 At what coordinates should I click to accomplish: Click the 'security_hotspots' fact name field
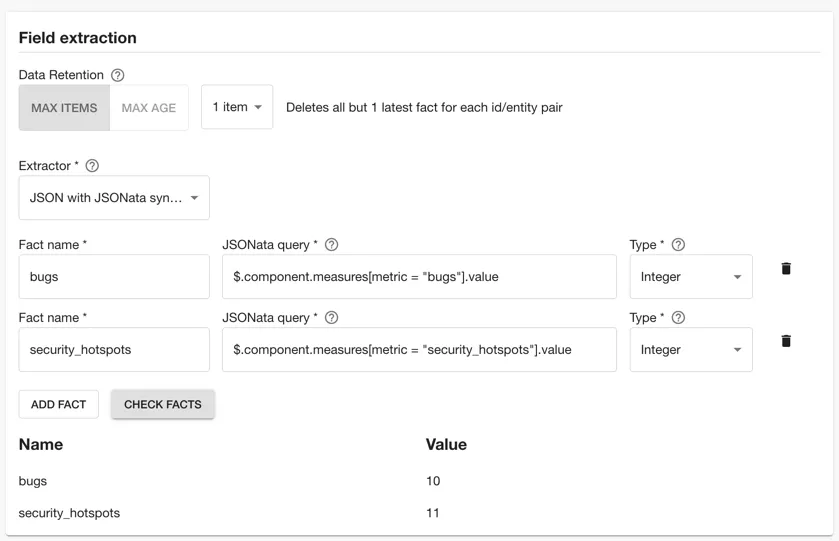pos(114,350)
